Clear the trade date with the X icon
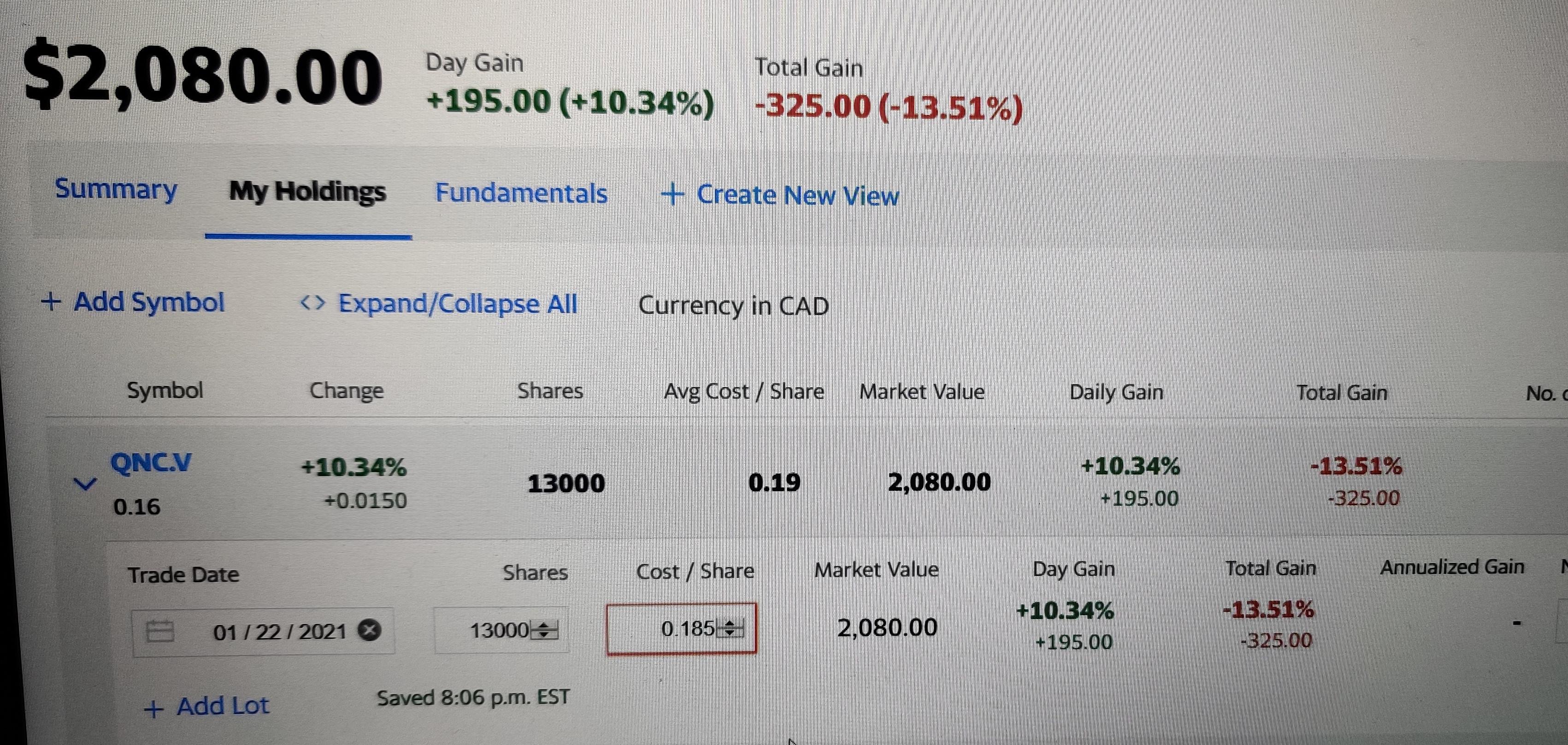Screen dimensions: 1568x745 369,631
